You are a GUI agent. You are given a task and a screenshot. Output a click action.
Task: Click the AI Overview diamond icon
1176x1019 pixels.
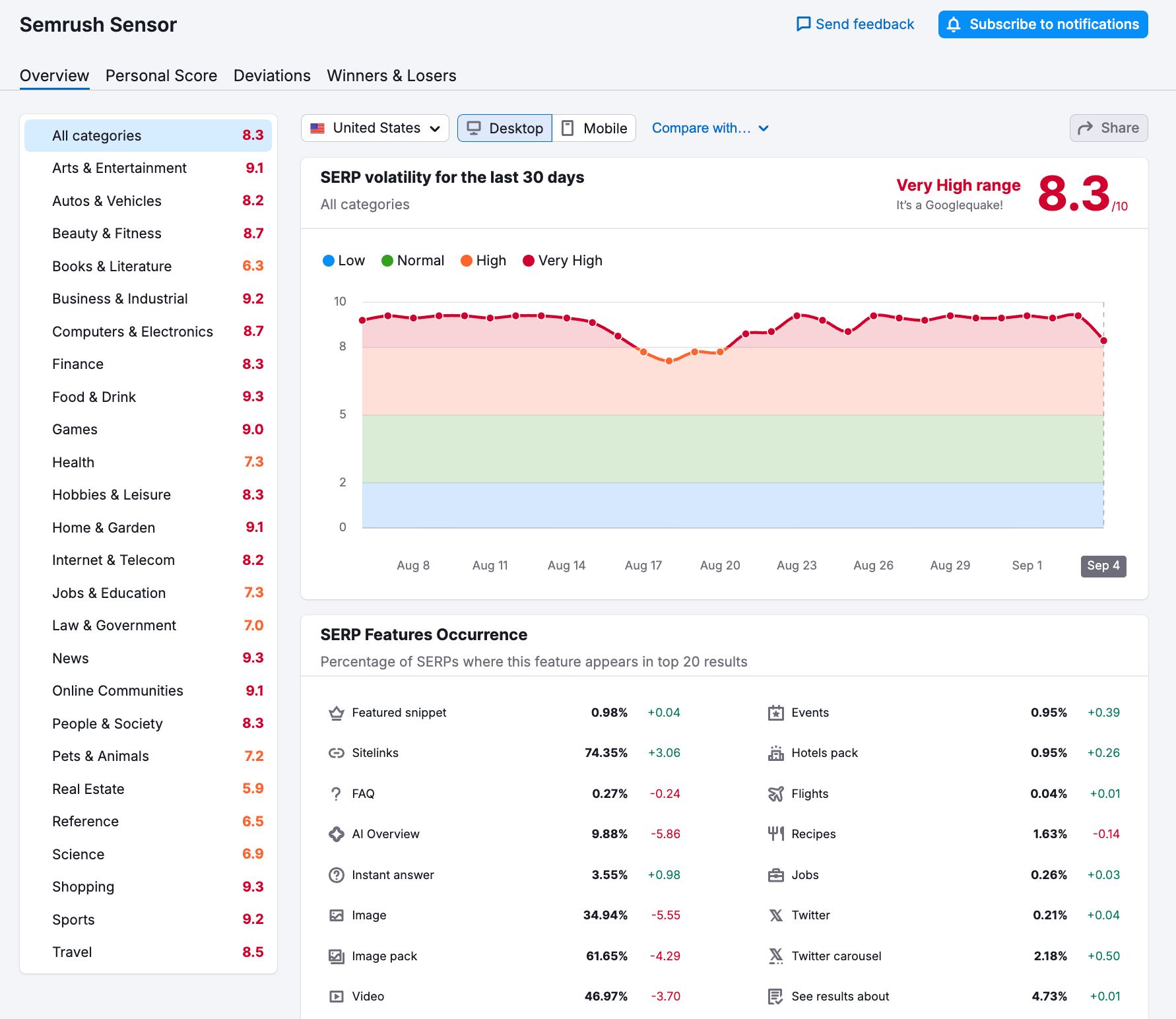point(337,834)
